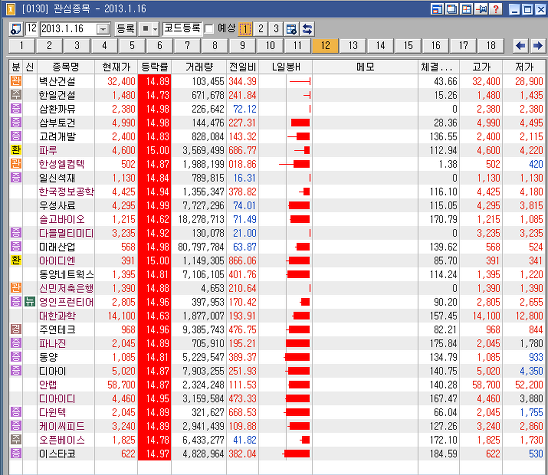Toggle the 예상 checkbox
548x475 pixels.
[x=209, y=29]
